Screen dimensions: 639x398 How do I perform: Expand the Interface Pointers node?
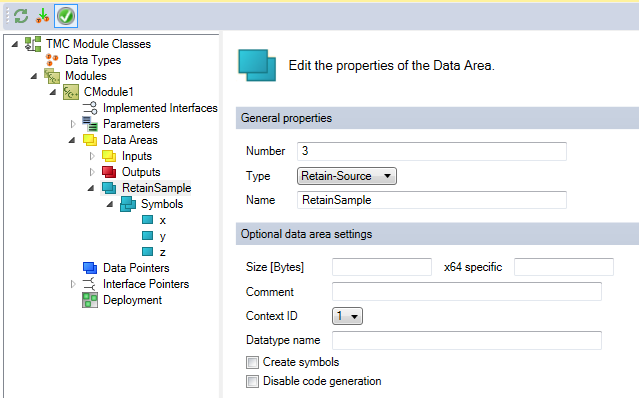tap(73, 284)
